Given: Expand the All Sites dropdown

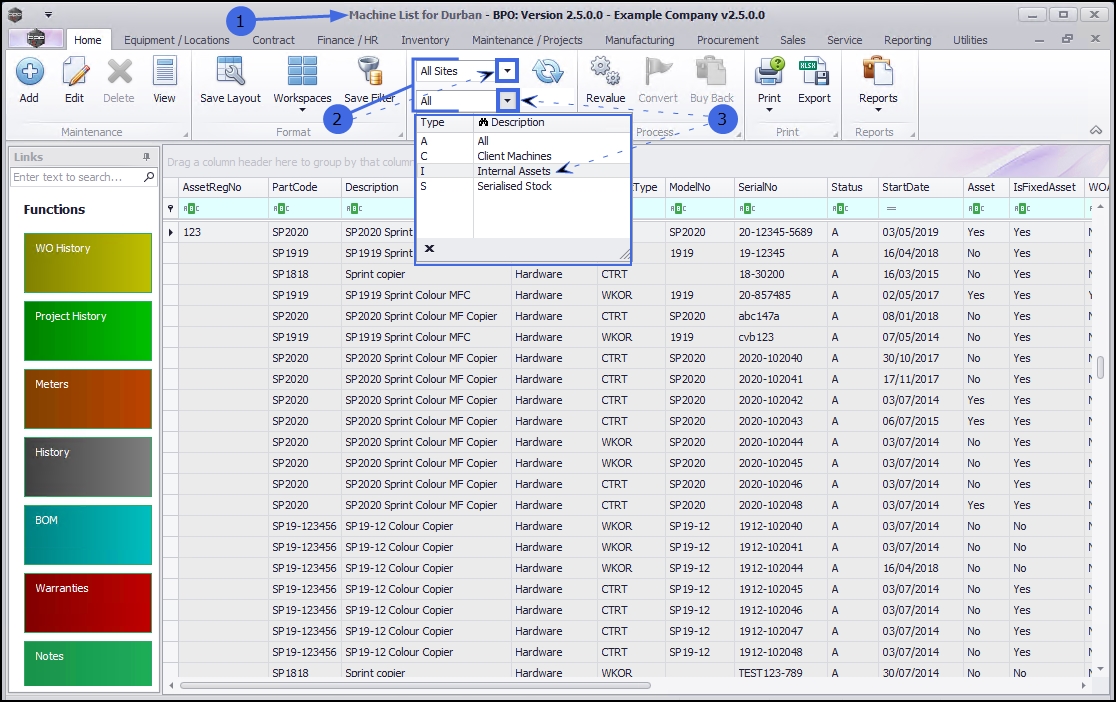Looking at the screenshot, I should (508, 71).
